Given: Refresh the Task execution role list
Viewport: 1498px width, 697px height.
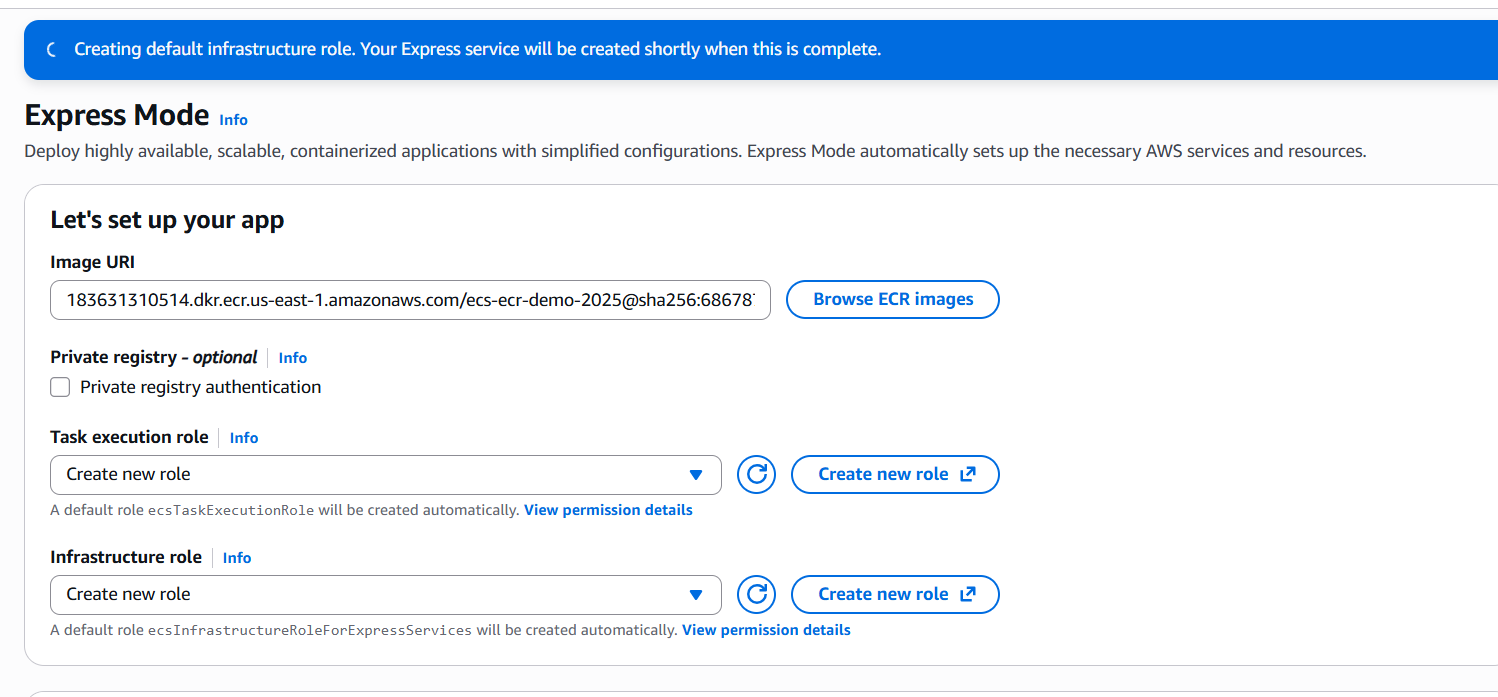Looking at the screenshot, I should (x=757, y=474).
